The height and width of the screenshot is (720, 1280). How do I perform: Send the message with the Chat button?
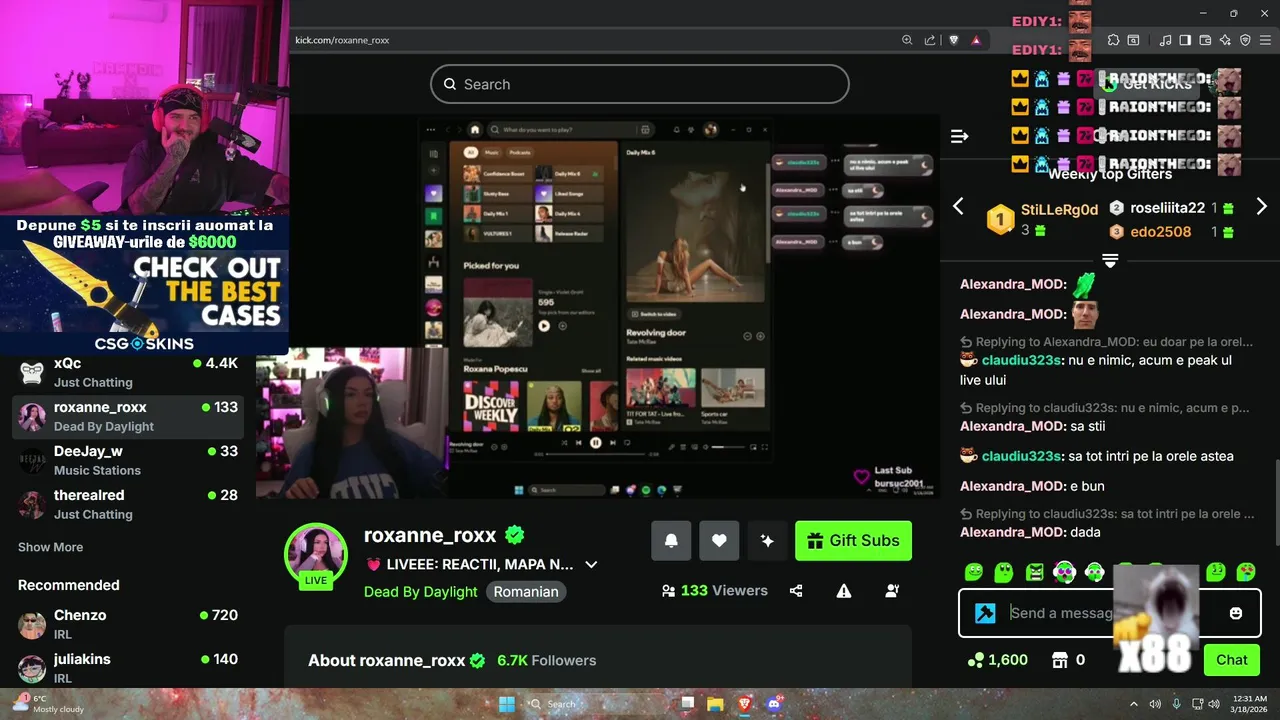pyautogui.click(x=1232, y=660)
